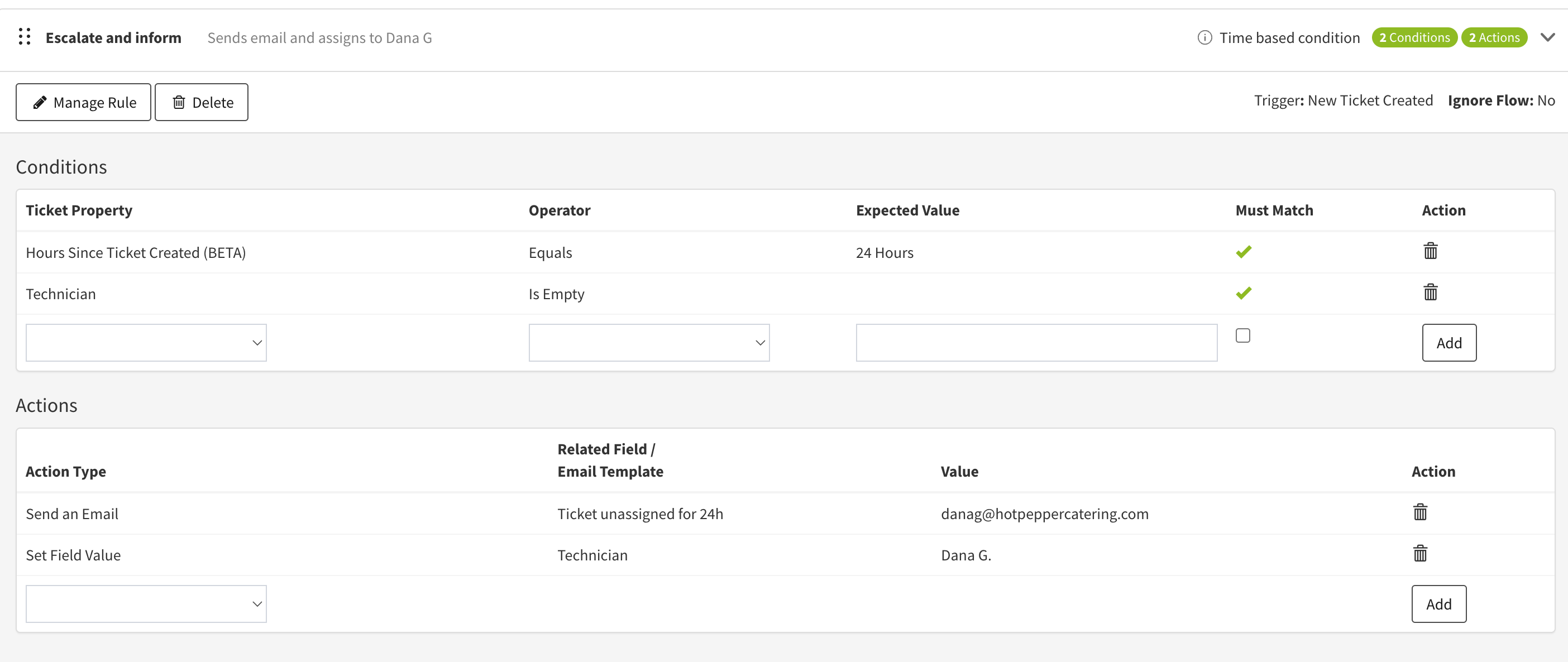Click the 2 Conditions badge
This screenshot has width=1568, height=662.
(x=1414, y=38)
